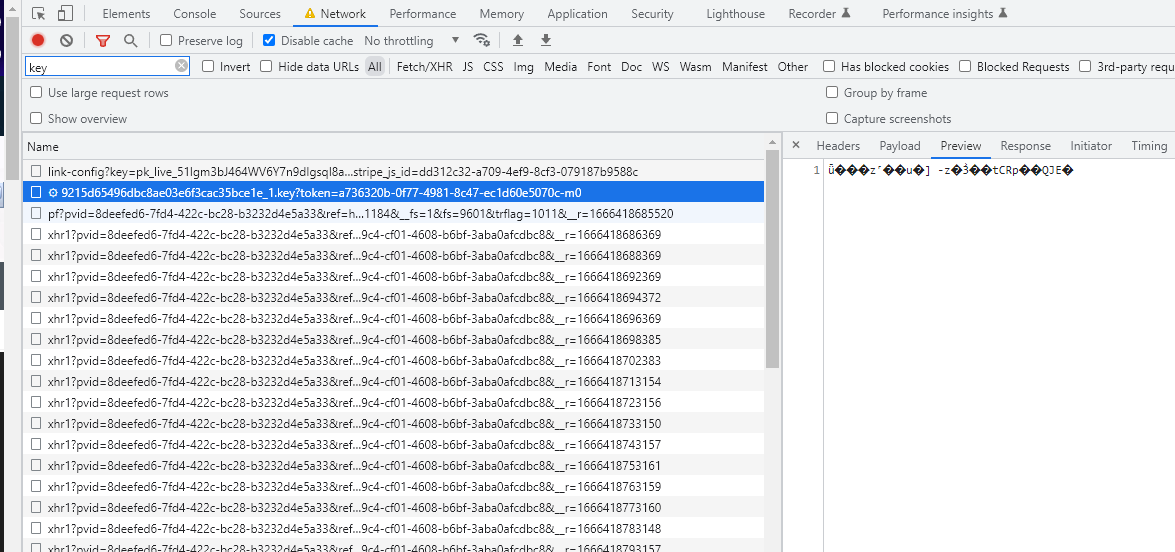Import HAR file with upload arrow
Image resolution: width=1175 pixels, height=552 pixels.
pos(517,41)
